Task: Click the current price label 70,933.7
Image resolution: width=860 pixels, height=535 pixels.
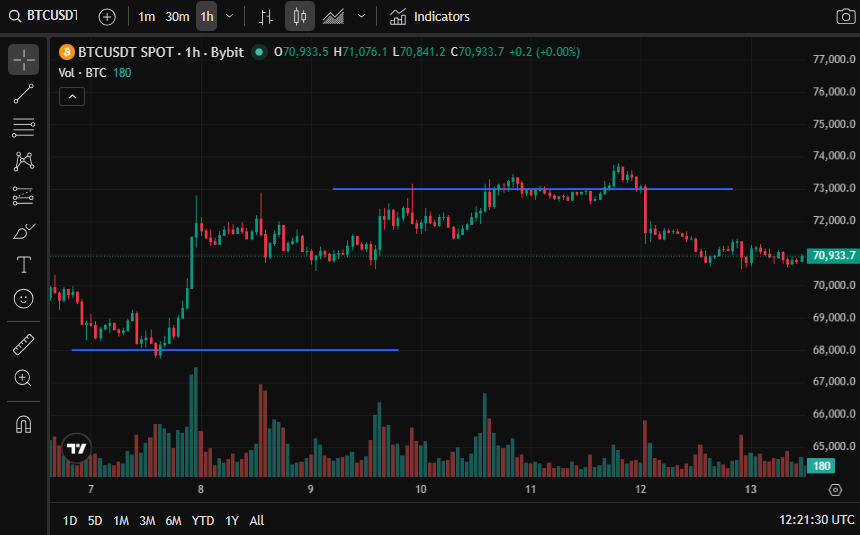Action: point(833,256)
